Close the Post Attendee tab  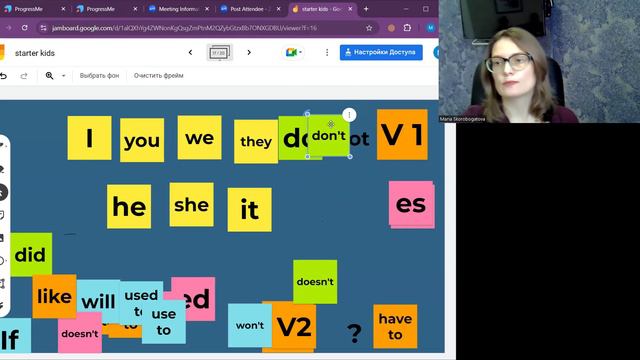(278, 9)
